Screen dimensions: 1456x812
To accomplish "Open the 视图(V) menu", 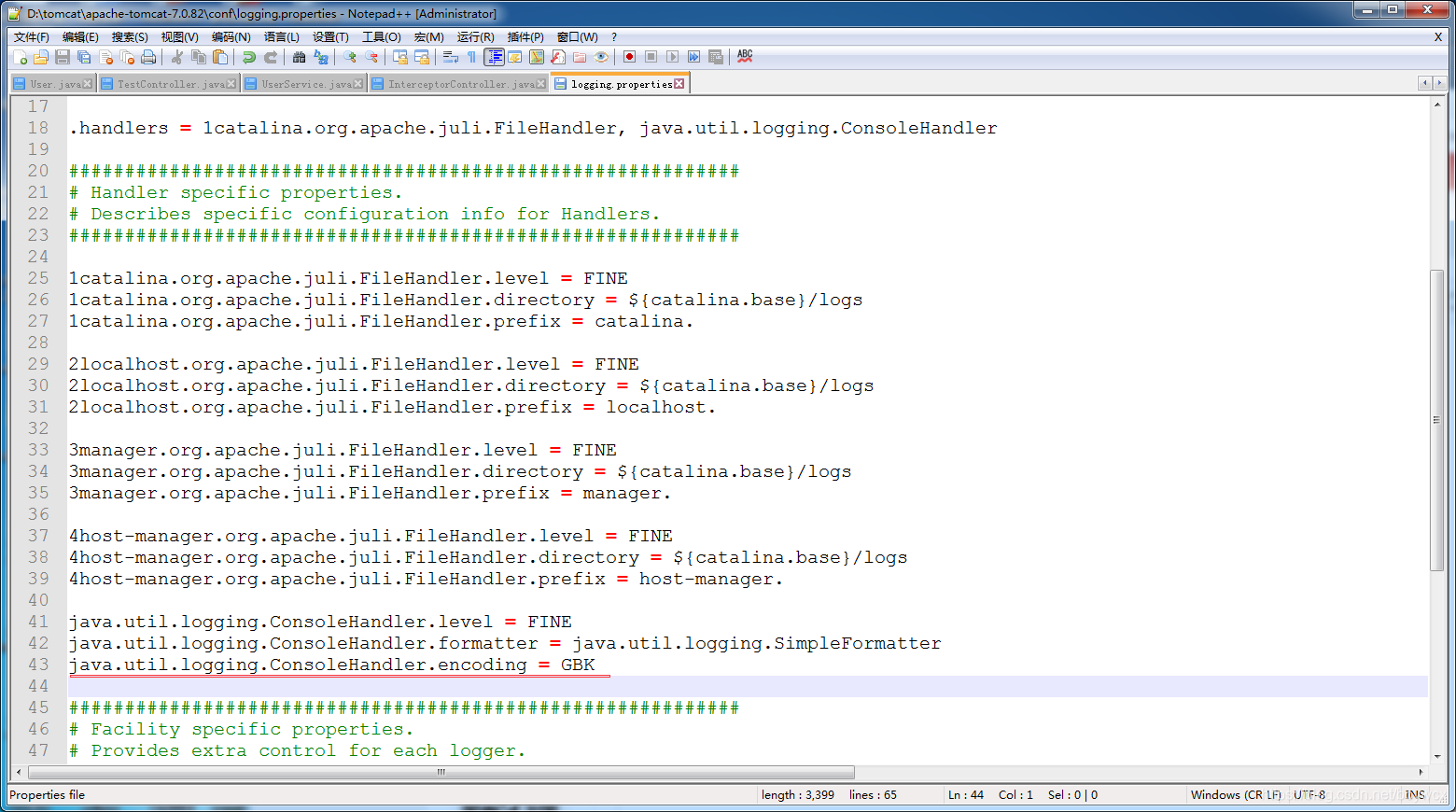I will (x=180, y=37).
